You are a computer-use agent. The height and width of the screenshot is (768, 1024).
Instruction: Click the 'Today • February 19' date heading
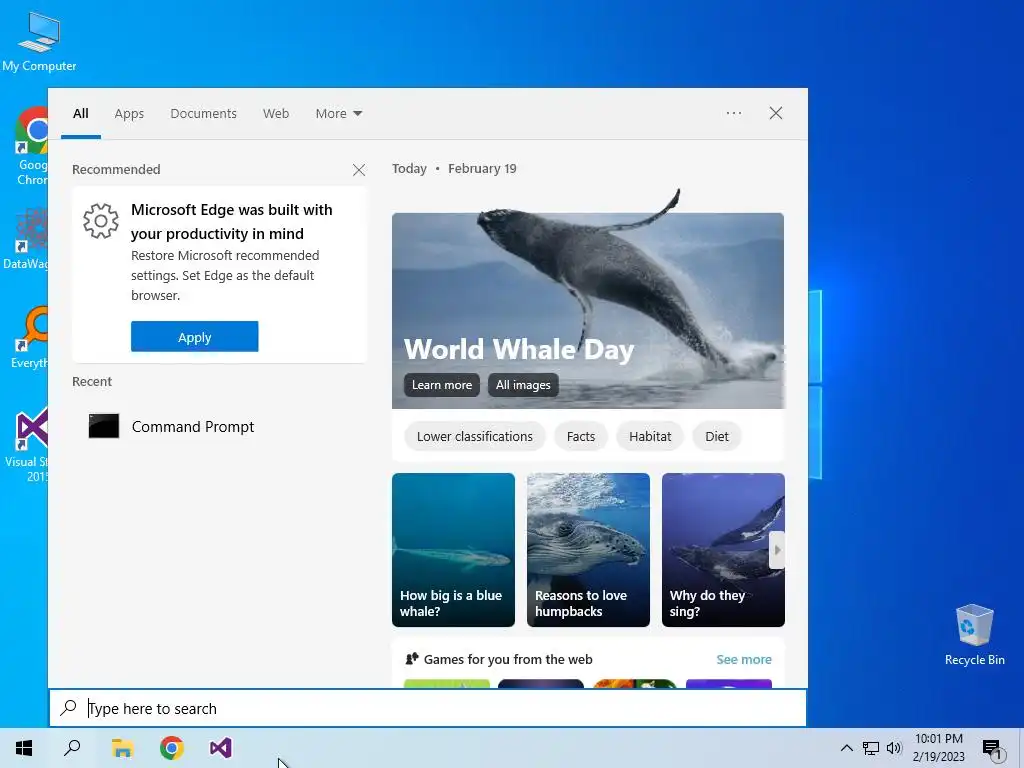[454, 168]
